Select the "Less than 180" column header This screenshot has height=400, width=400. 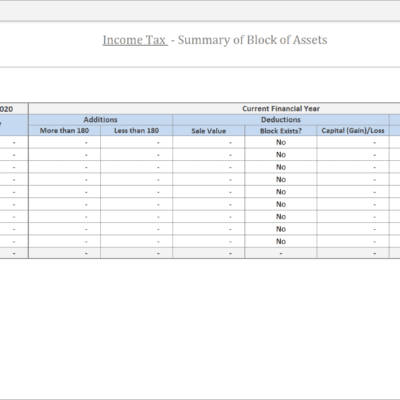[x=136, y=131]
